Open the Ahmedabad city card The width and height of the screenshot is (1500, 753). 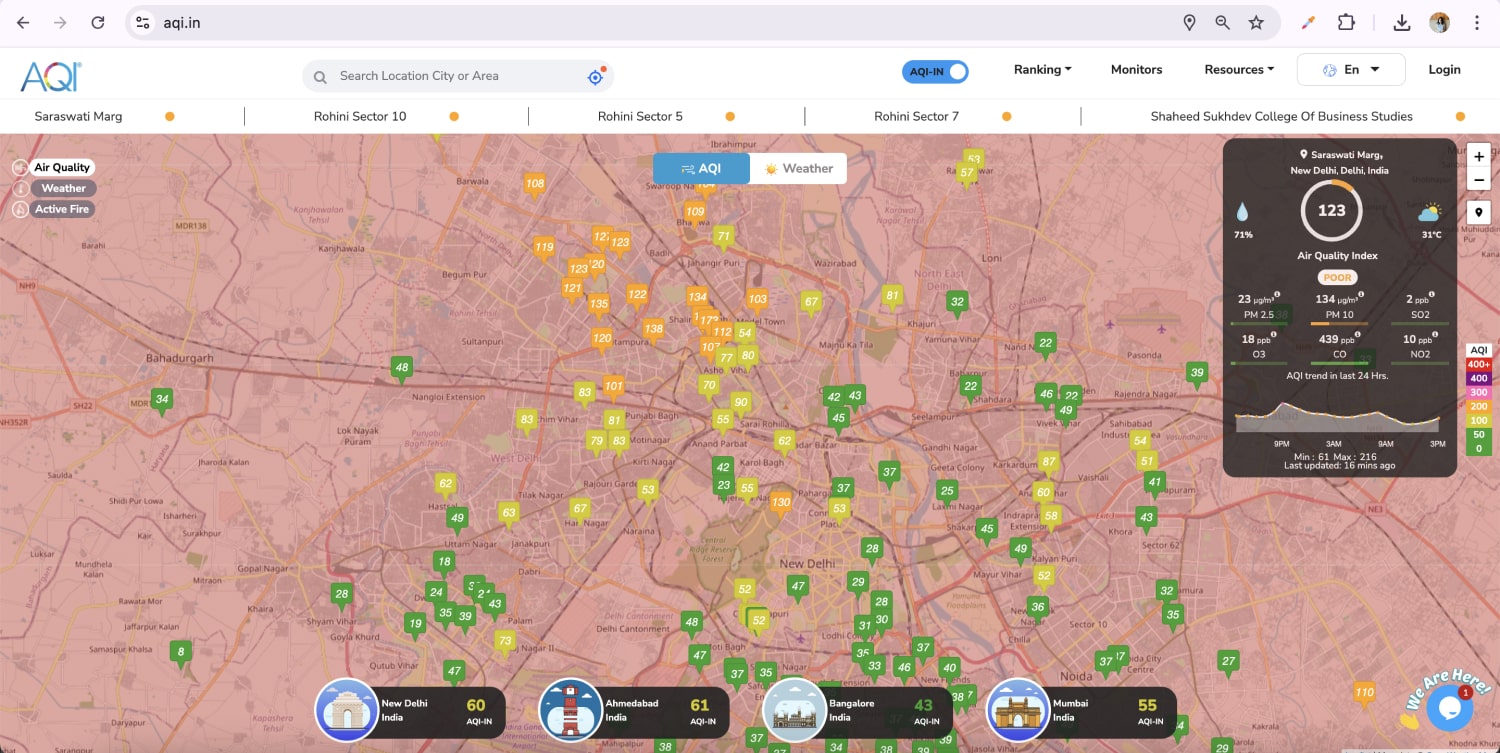coord(634,712)
